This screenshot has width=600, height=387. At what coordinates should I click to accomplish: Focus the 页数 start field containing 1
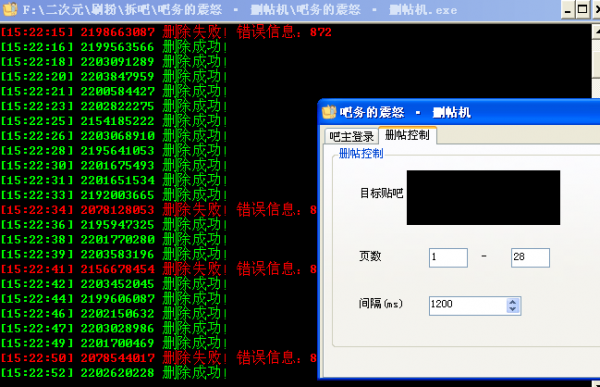(448, 257)
